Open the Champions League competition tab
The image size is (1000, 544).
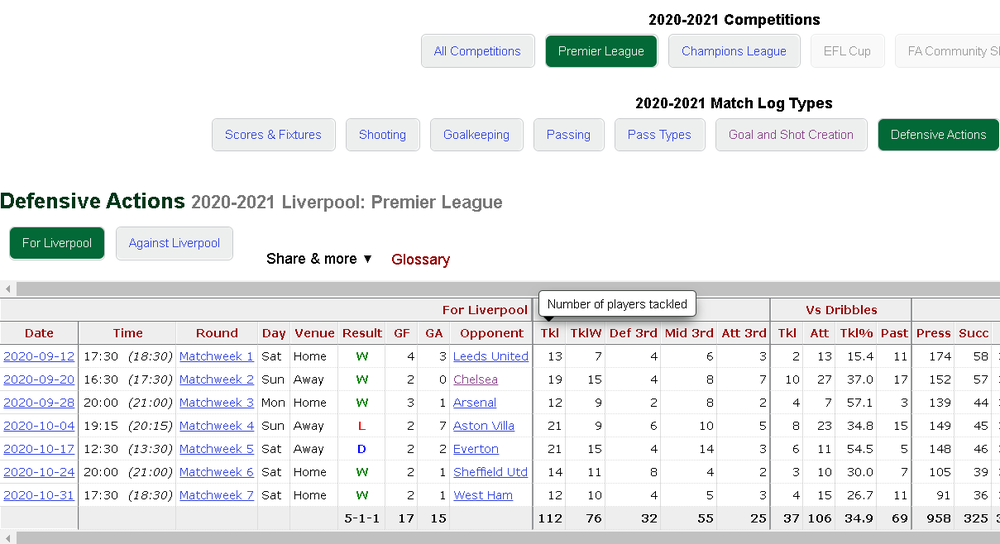733,51
